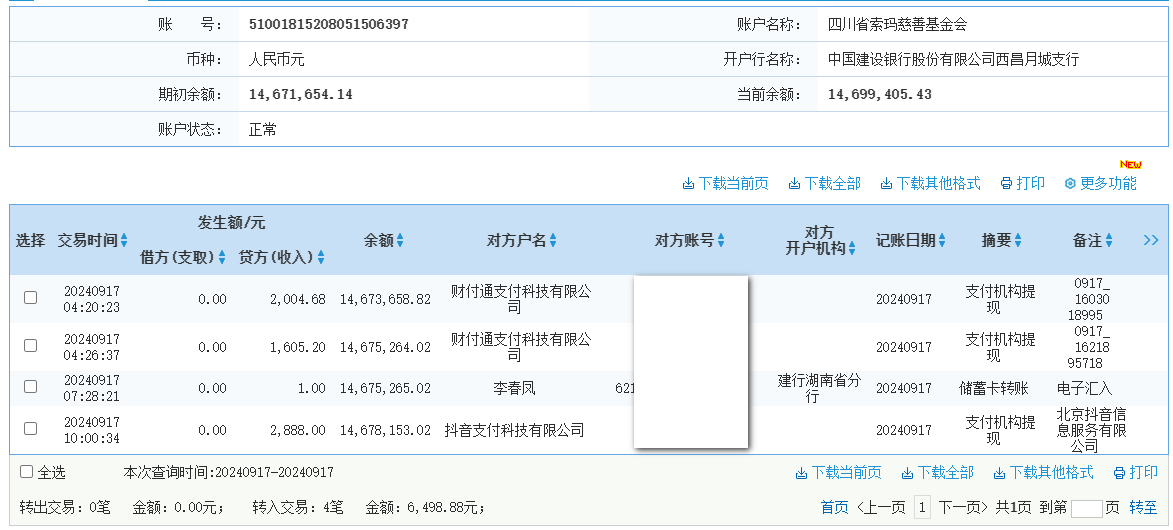
Task: Click 选择 column header
Action: pos(31,240)
